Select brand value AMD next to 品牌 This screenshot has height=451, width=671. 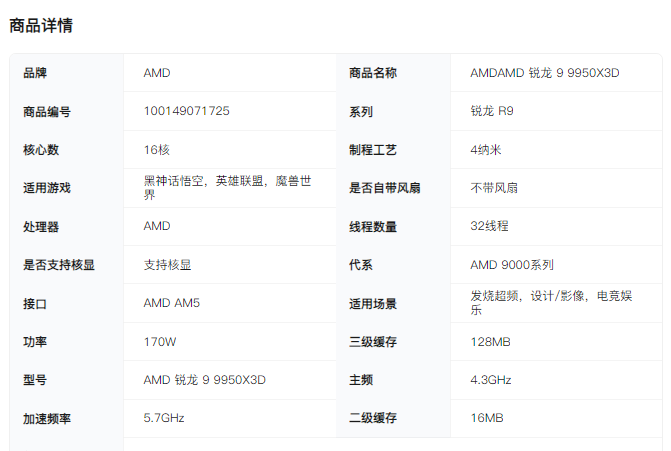coord(157,73)
